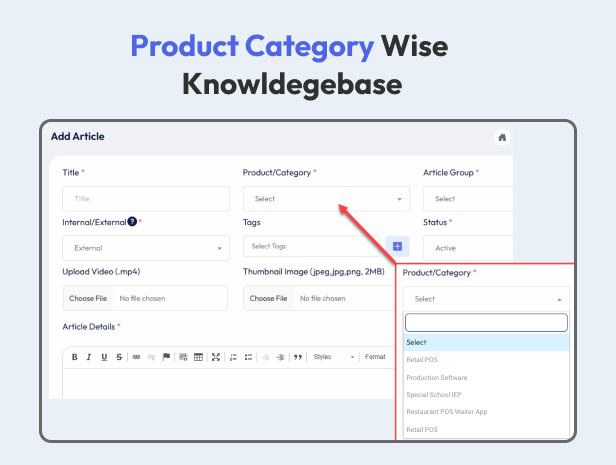
Task: Click the Title text input field
Action: (x=145, y=199)
